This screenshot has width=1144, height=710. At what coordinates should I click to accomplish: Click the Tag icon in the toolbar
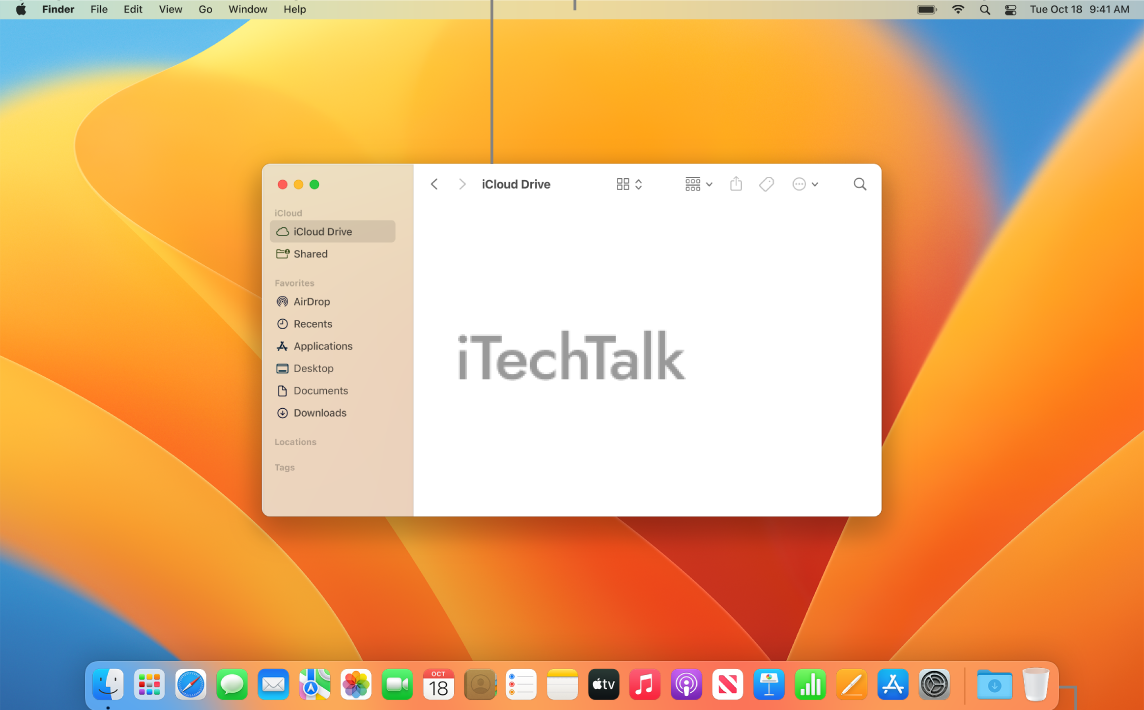click(766, 184)
